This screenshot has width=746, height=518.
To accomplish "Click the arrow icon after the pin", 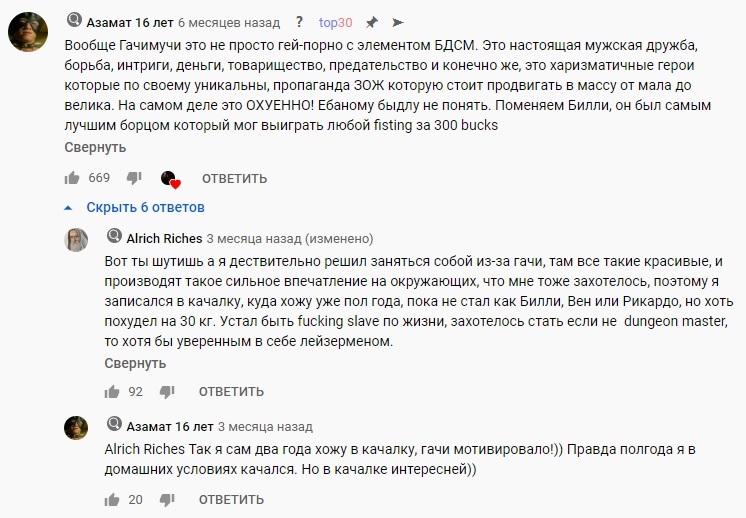I will [397, 21].
